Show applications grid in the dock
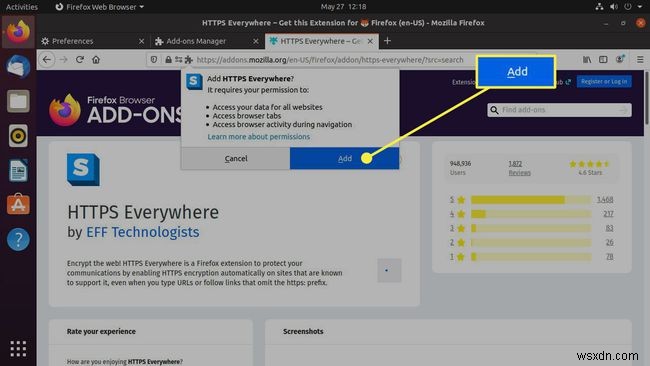 tap(18, 349)
